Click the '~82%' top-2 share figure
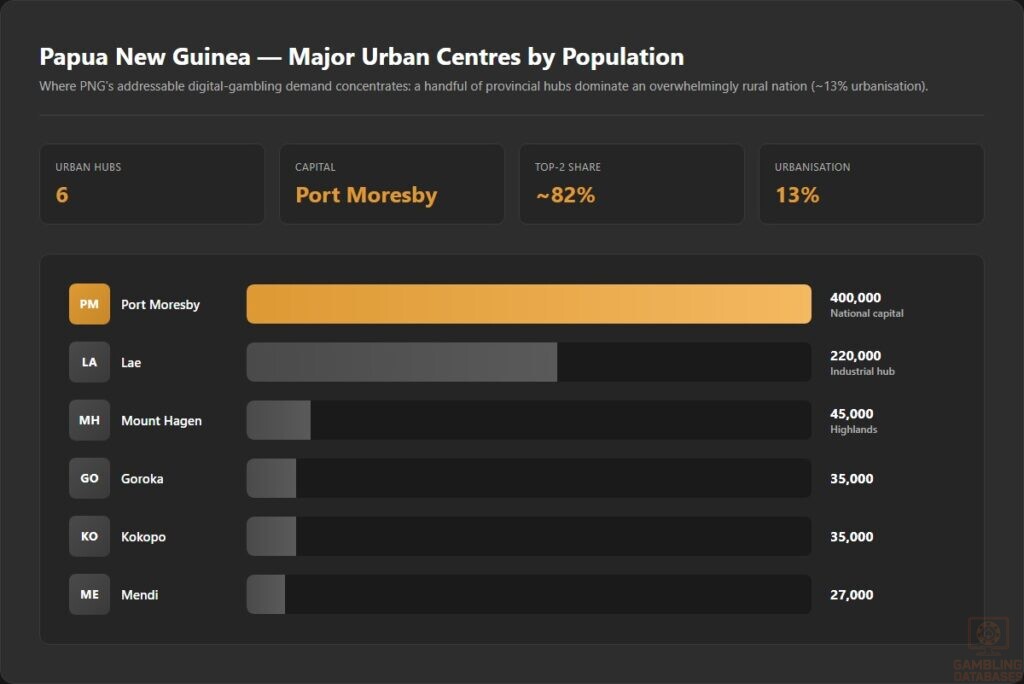1024x684 pixels. tap(566, 195)
